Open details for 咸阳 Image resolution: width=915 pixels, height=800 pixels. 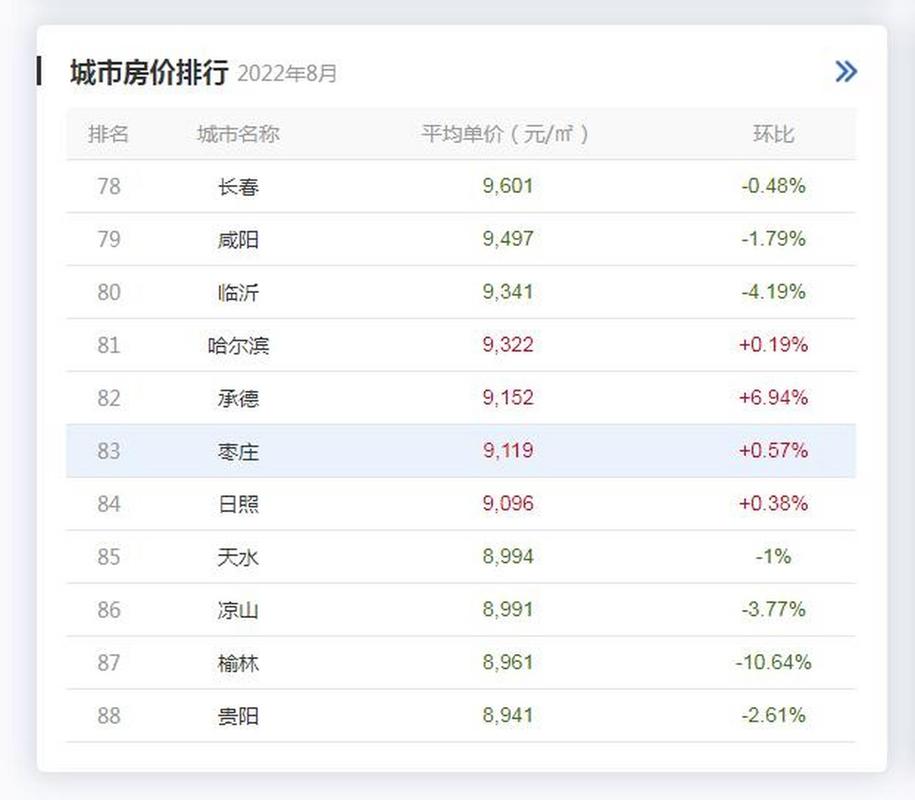pyautogui.click(x=240, y=239)
